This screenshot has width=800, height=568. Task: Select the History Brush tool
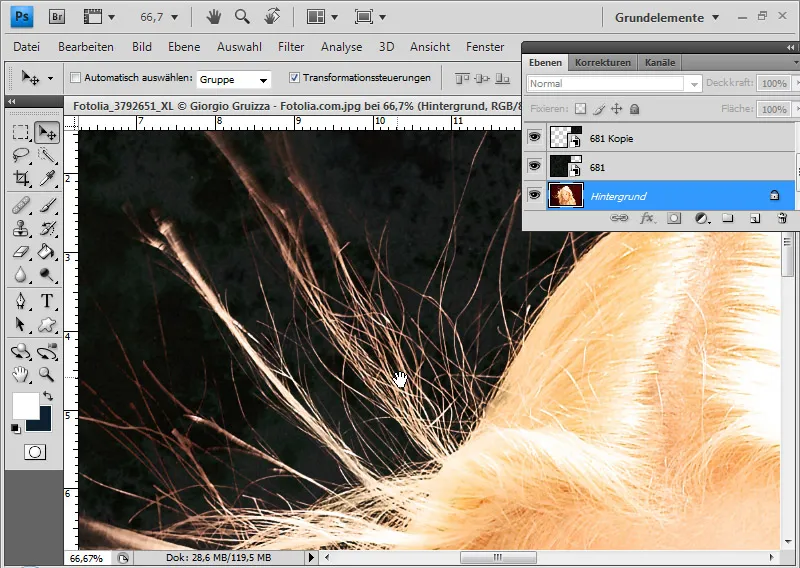pos(47,228)
